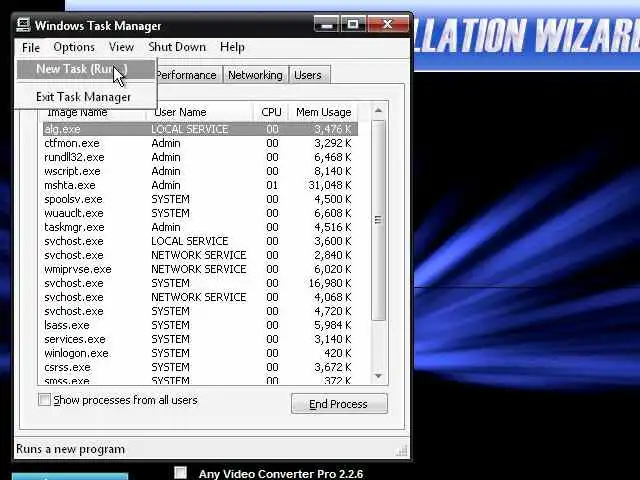Viewport: 640px width, 480px height.
Task: Minimize the Task Manager window
Action: click(x=326, y=24)
